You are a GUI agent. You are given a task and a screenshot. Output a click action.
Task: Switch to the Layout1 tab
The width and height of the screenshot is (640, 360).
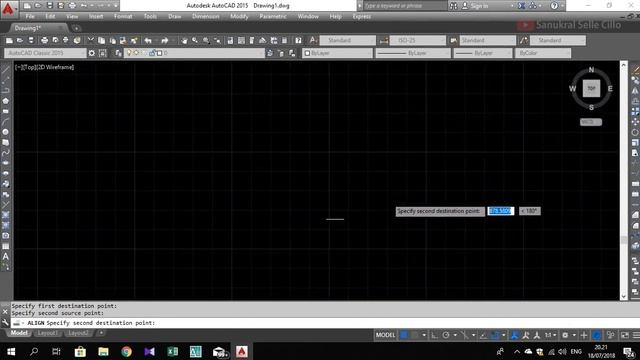coord(47,333)
